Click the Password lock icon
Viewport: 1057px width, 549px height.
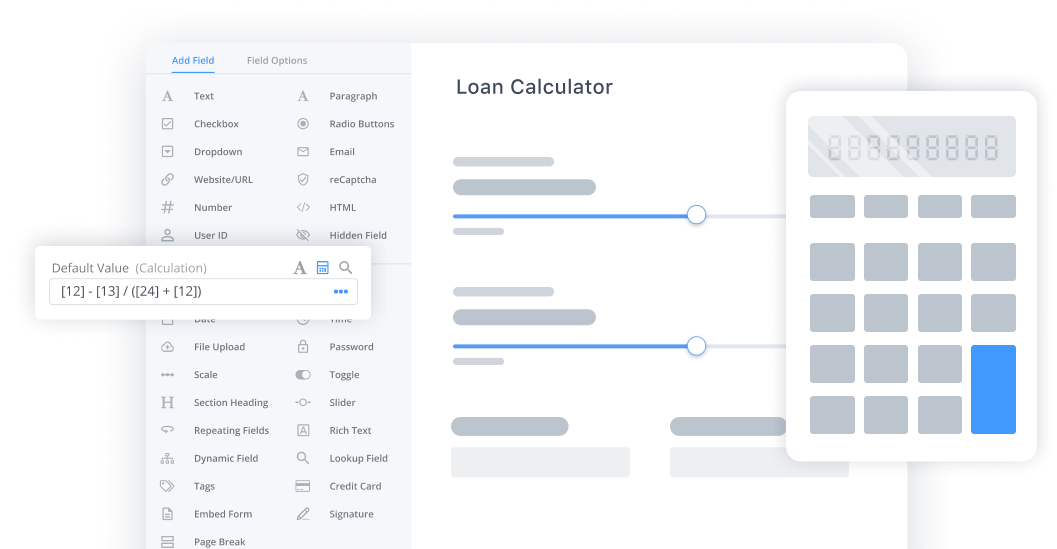[x=303, y=346]
